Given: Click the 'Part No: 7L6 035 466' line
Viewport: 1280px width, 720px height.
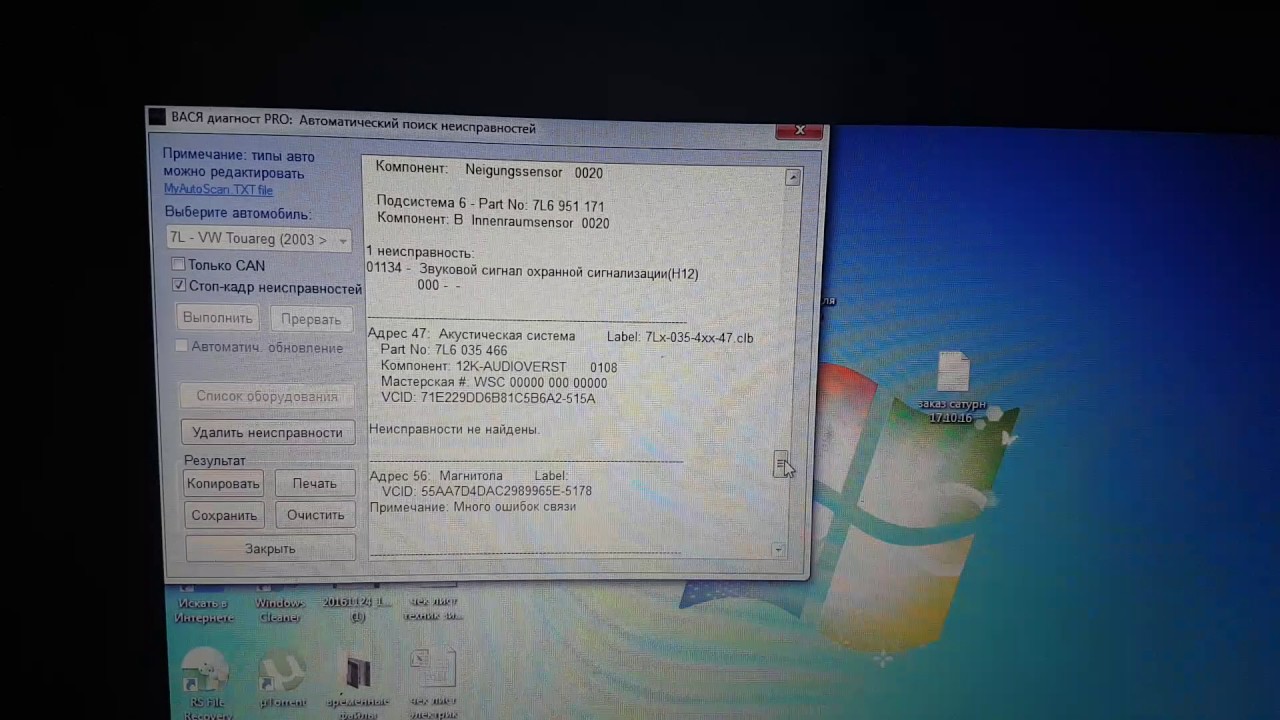Looking at the screenshot, I should pos(444,350).
